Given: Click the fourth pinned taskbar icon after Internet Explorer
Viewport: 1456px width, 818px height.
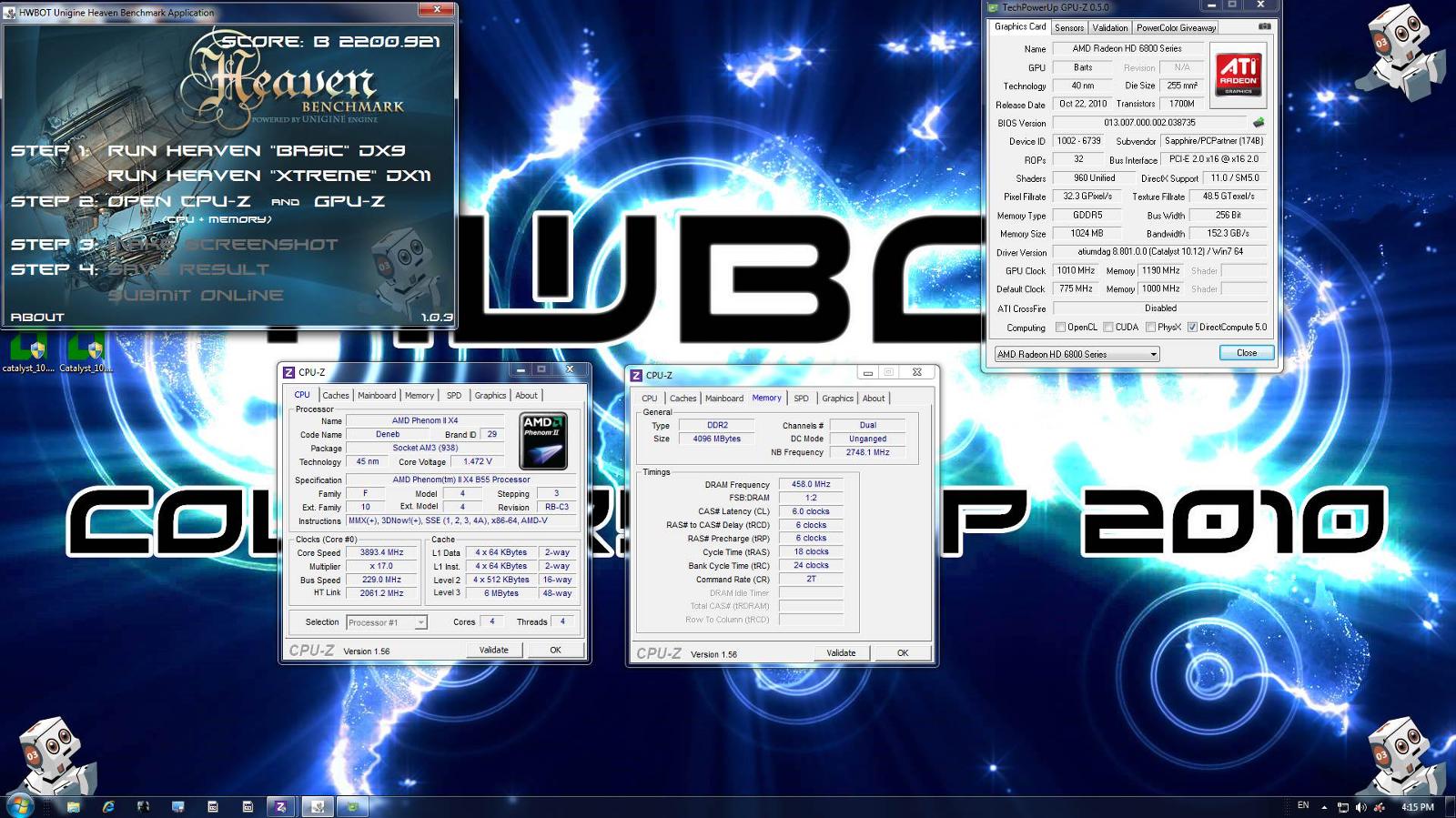Looking at the screenshot, I should [248, 807].
